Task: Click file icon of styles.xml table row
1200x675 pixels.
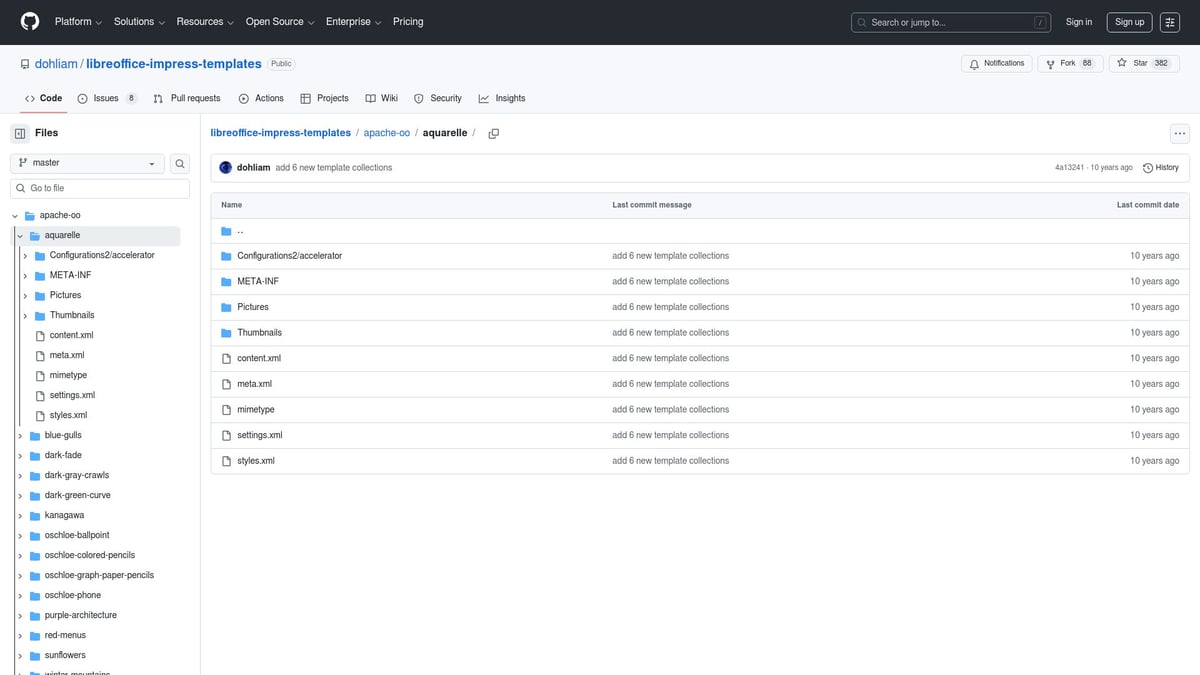Action: 226,461
